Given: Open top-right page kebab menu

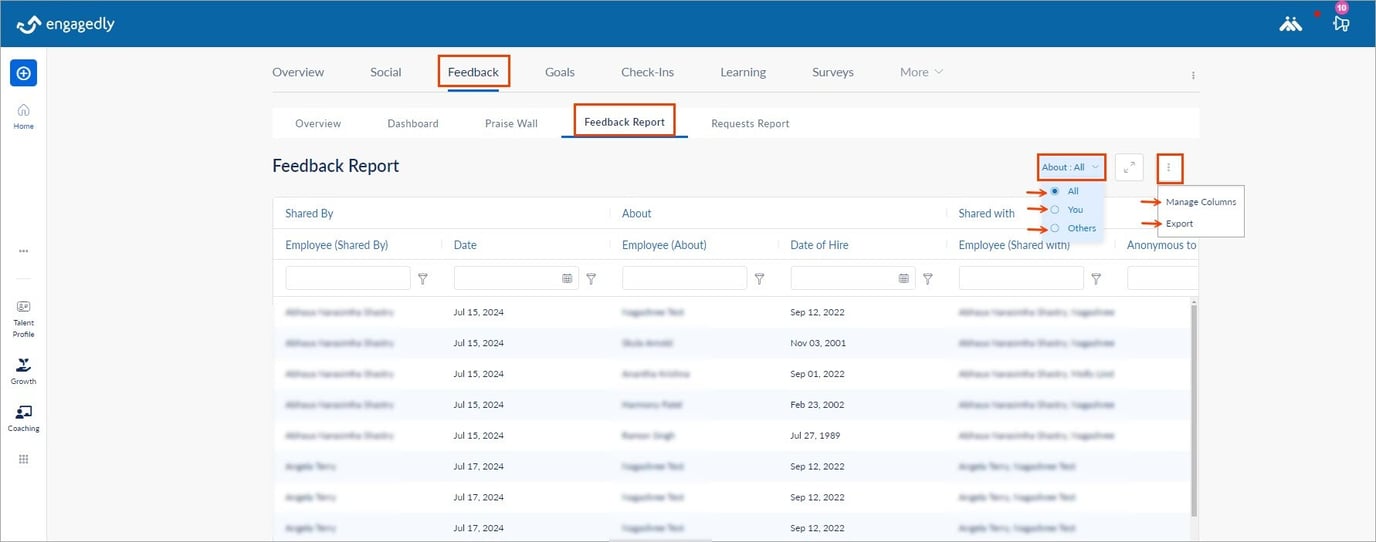Looking at the screenshot, I should point(1193,75).
